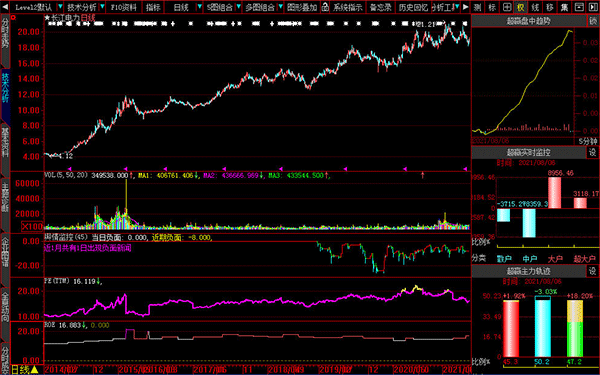
Task: Open the 多图组合 dropdown arrow
Action: tap(280, 7)
